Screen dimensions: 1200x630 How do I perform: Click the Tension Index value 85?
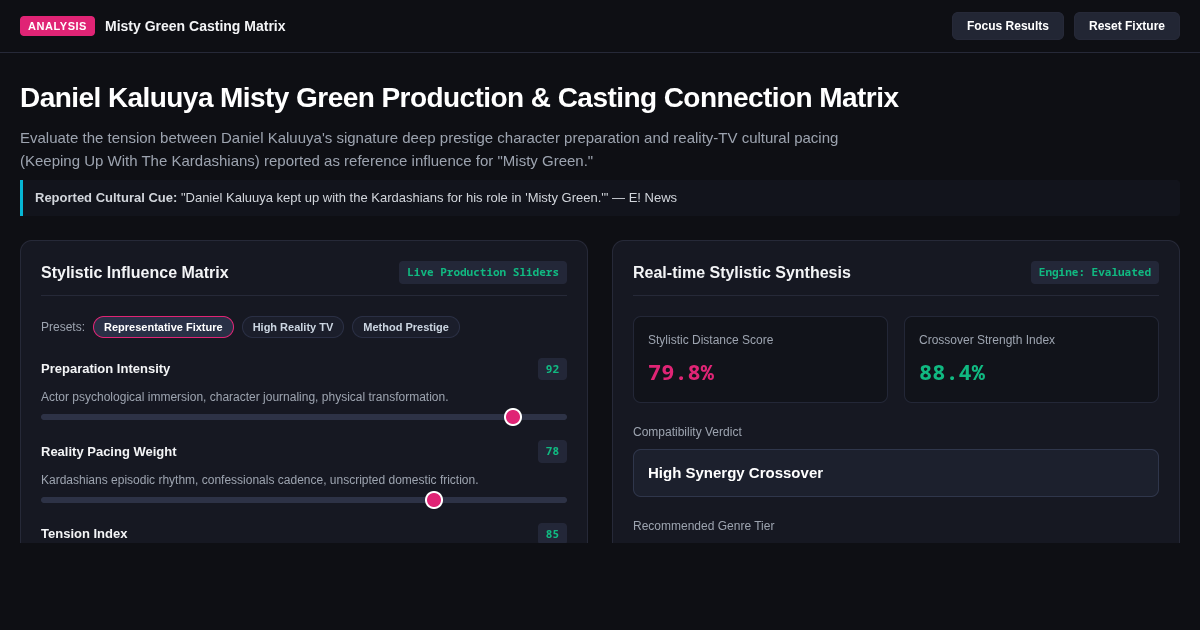pyautogui.click(x=552, y=533)
